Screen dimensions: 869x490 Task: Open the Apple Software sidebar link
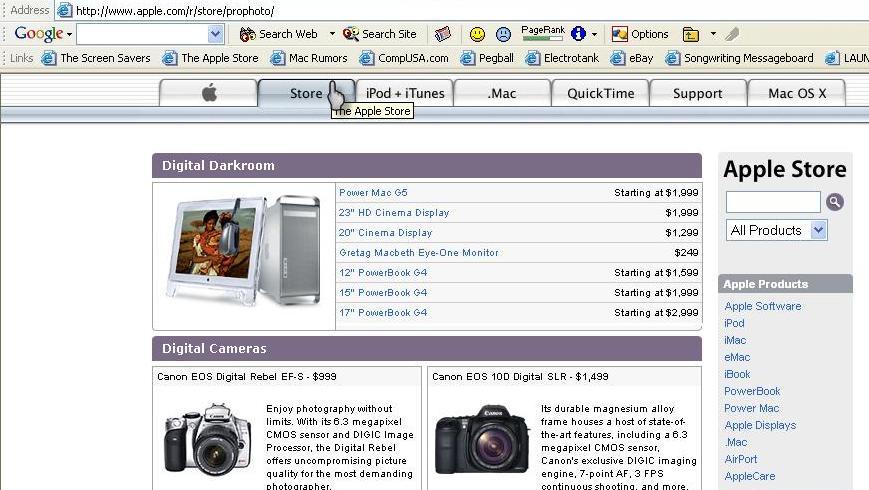click(x=763, y=306)
